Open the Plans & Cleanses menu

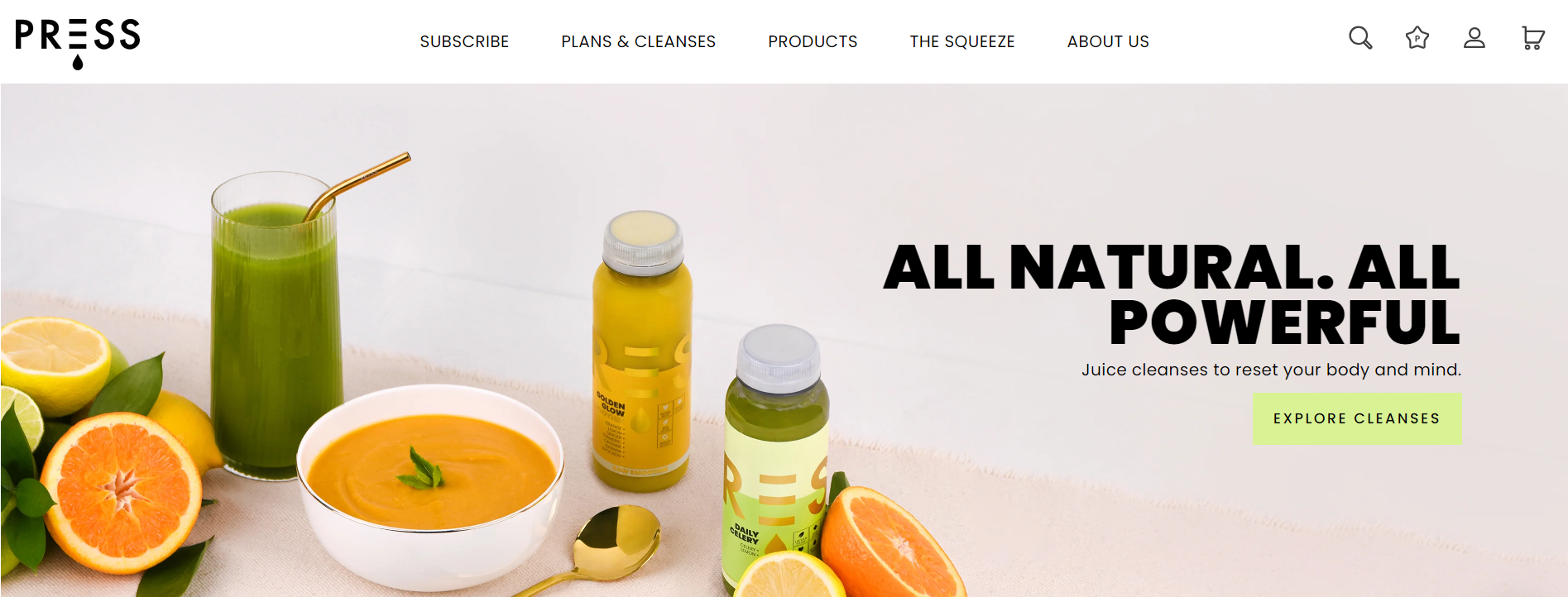(638, 41)
